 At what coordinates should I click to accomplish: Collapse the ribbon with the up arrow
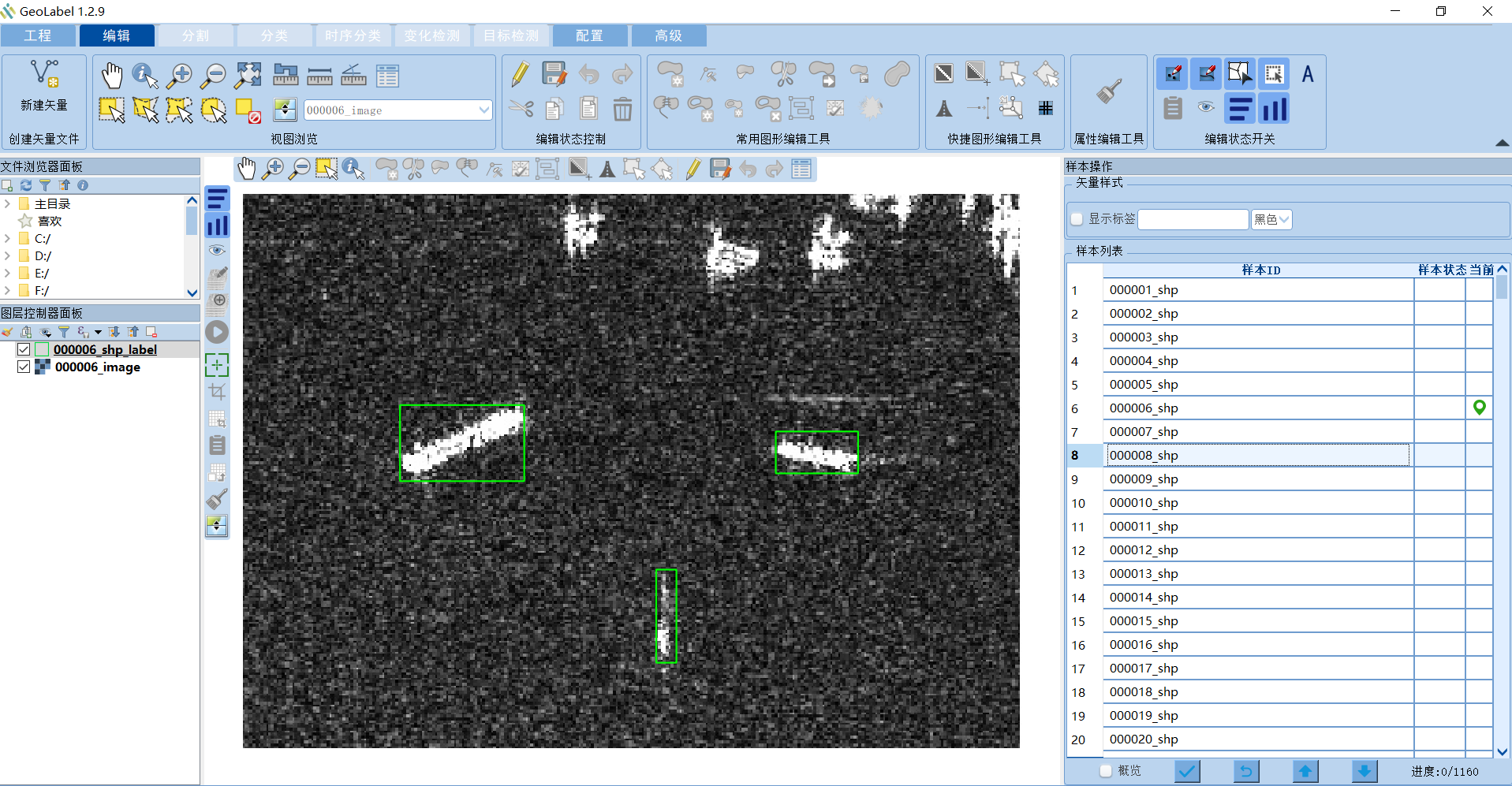pos(1502,143)
